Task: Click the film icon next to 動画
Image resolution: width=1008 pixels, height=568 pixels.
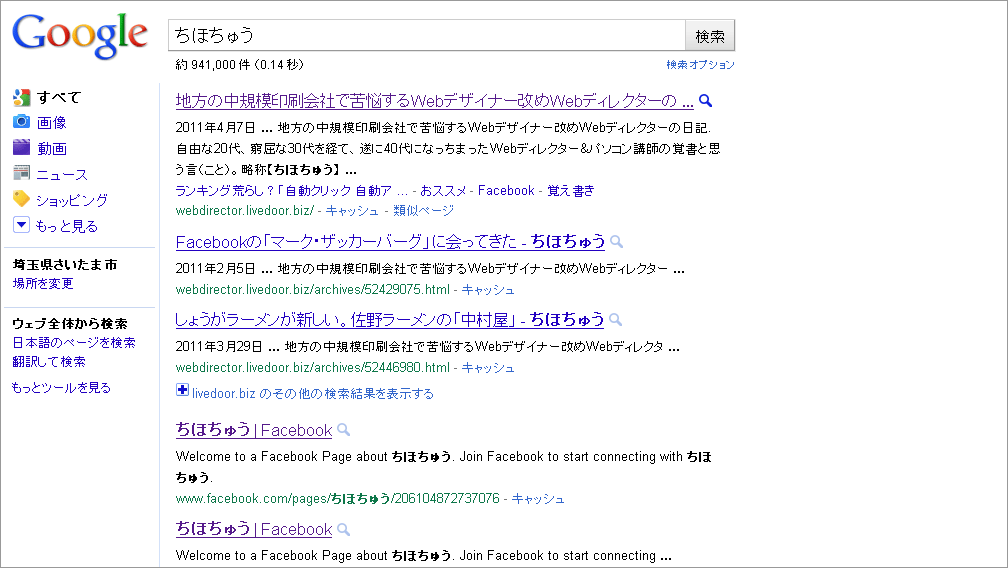Action: point(21,147)
